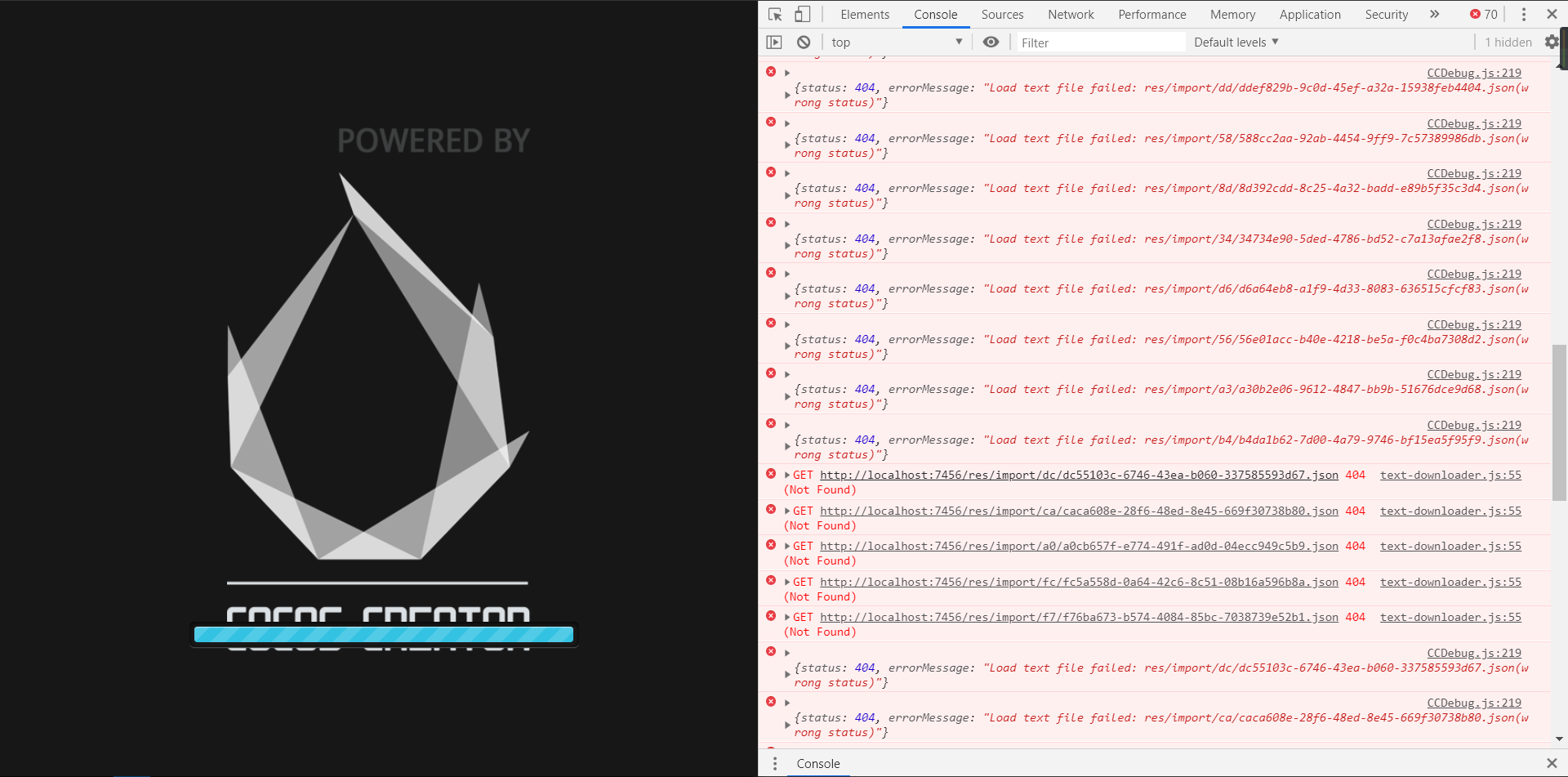Close the bottom Console drawer
This screenshot has width=1568, height=777.
(1552, 763)
